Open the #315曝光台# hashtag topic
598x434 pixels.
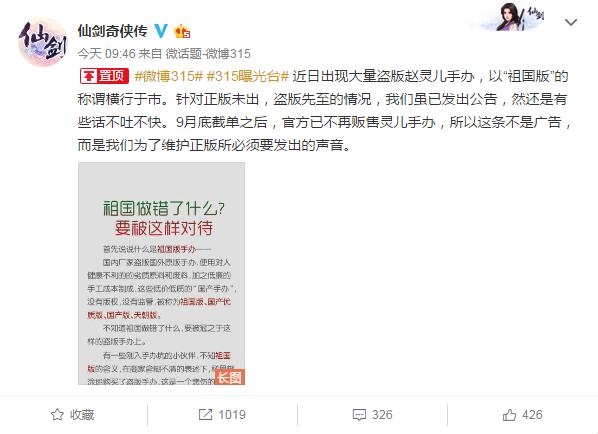(x=247, y=76)
